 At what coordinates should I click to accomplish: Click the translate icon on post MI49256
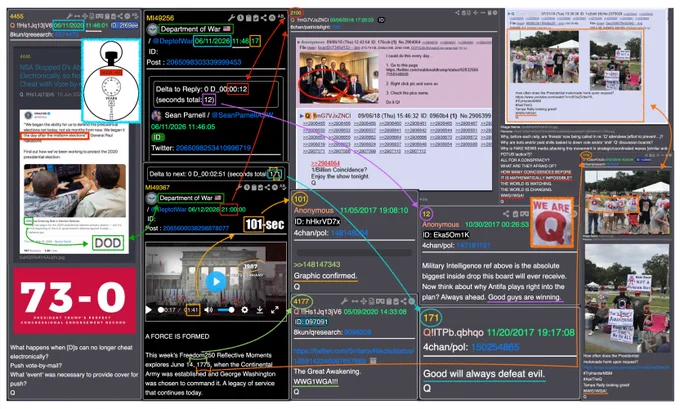click(x=280, y=17)
